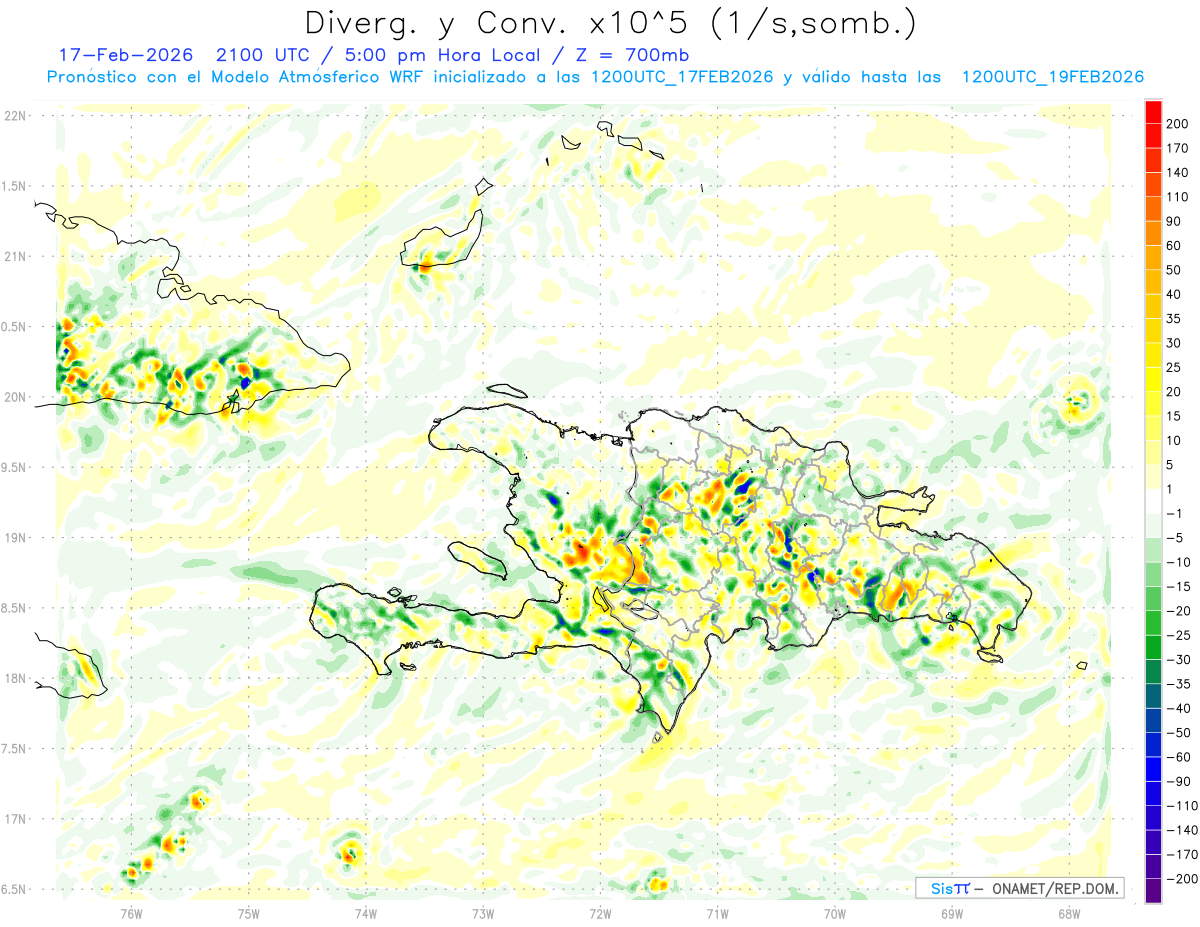Click the '7.5N' latitude axis label
The width and height of the screenshot is (1200, 927).
pos(14,749)
